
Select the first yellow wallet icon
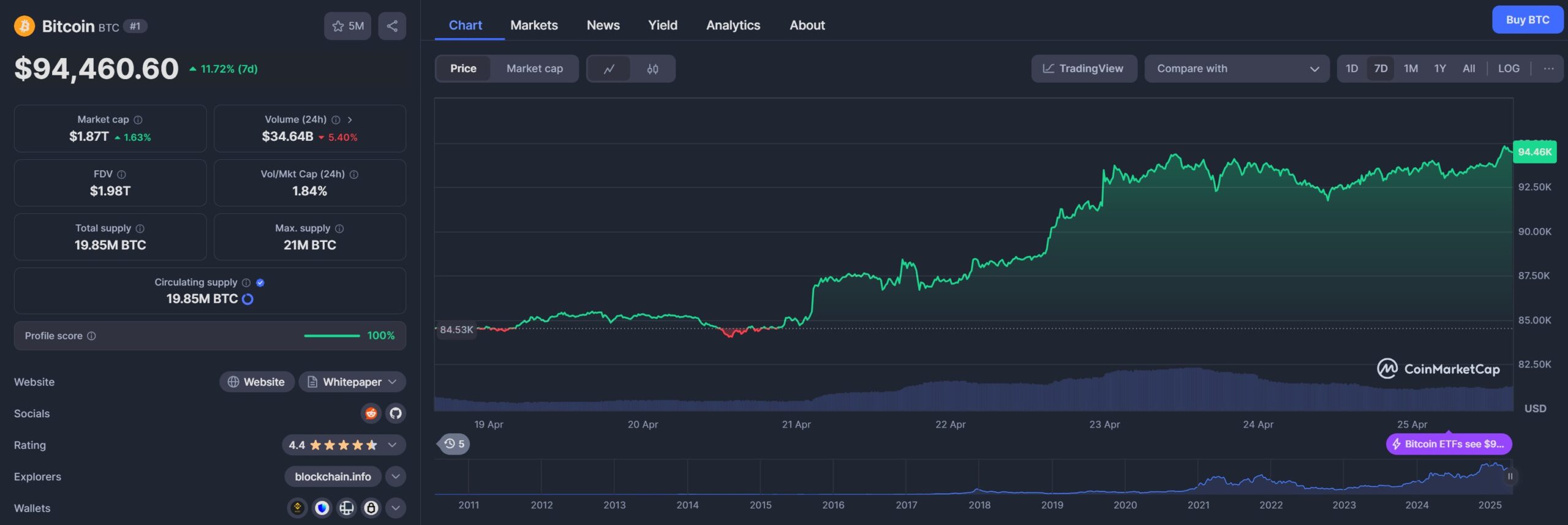(x=298, y=508)
